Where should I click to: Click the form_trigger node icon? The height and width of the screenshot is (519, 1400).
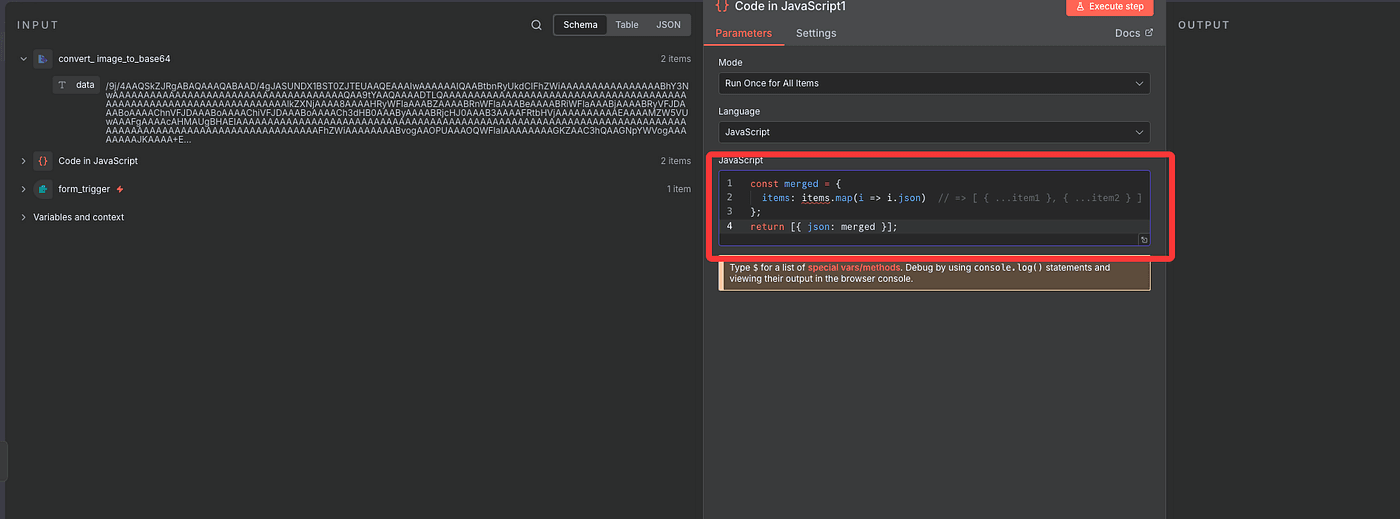click(x=42, y=189)
